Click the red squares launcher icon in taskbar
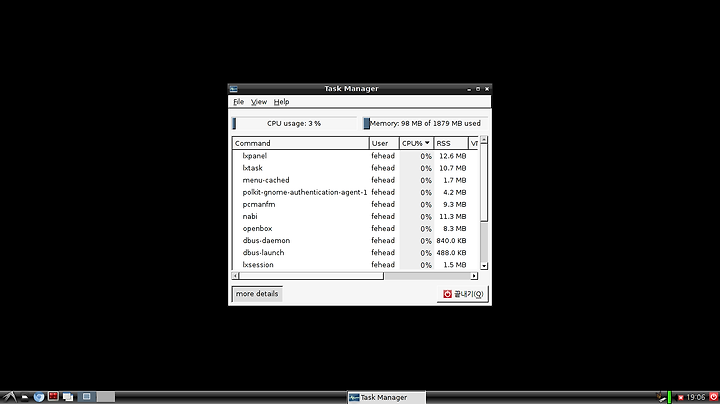This screenshot has height=404, width=720. tap(53, 396)
